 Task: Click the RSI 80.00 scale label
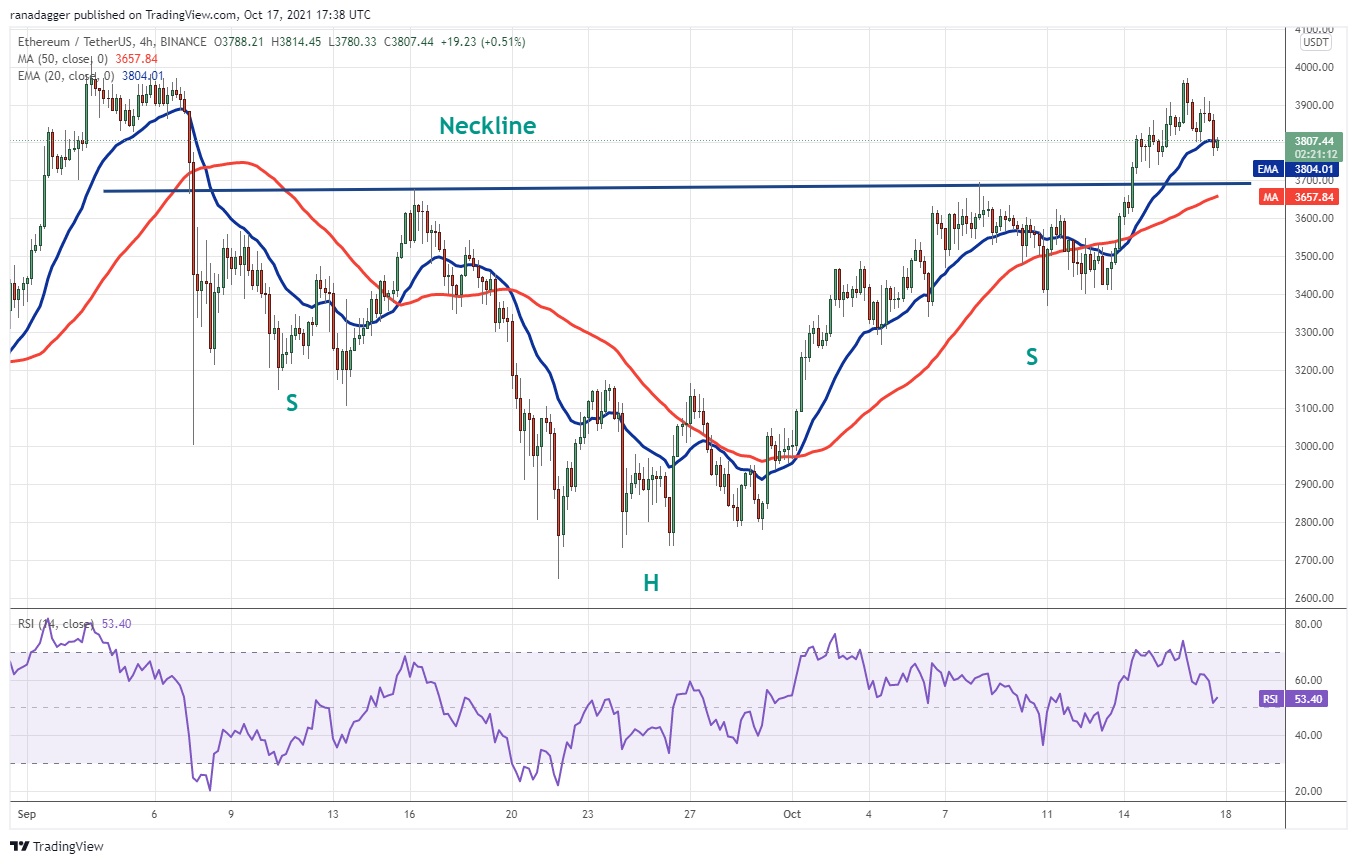[1308, 624]
